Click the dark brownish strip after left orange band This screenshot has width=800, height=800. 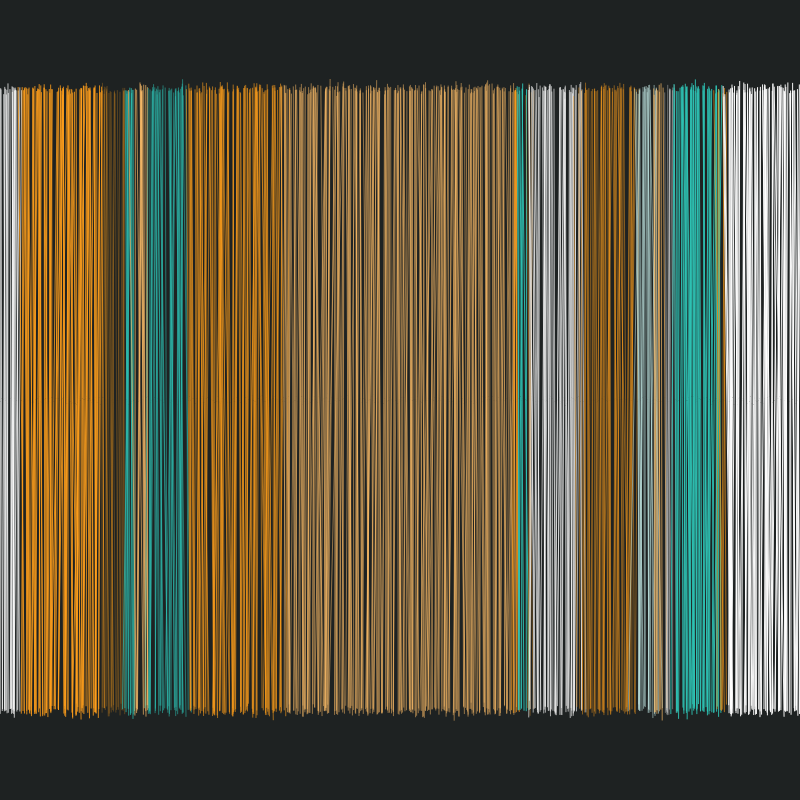pos(110,400)
